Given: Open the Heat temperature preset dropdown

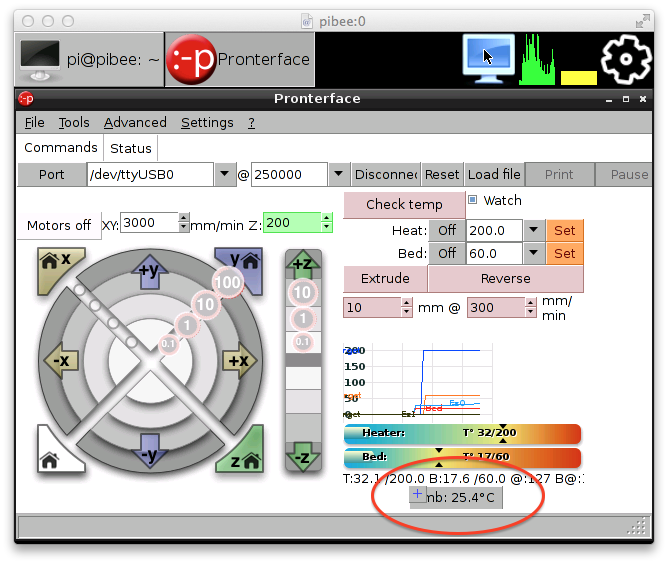Looking at the screenshot, I should click(x=533, y=230).
